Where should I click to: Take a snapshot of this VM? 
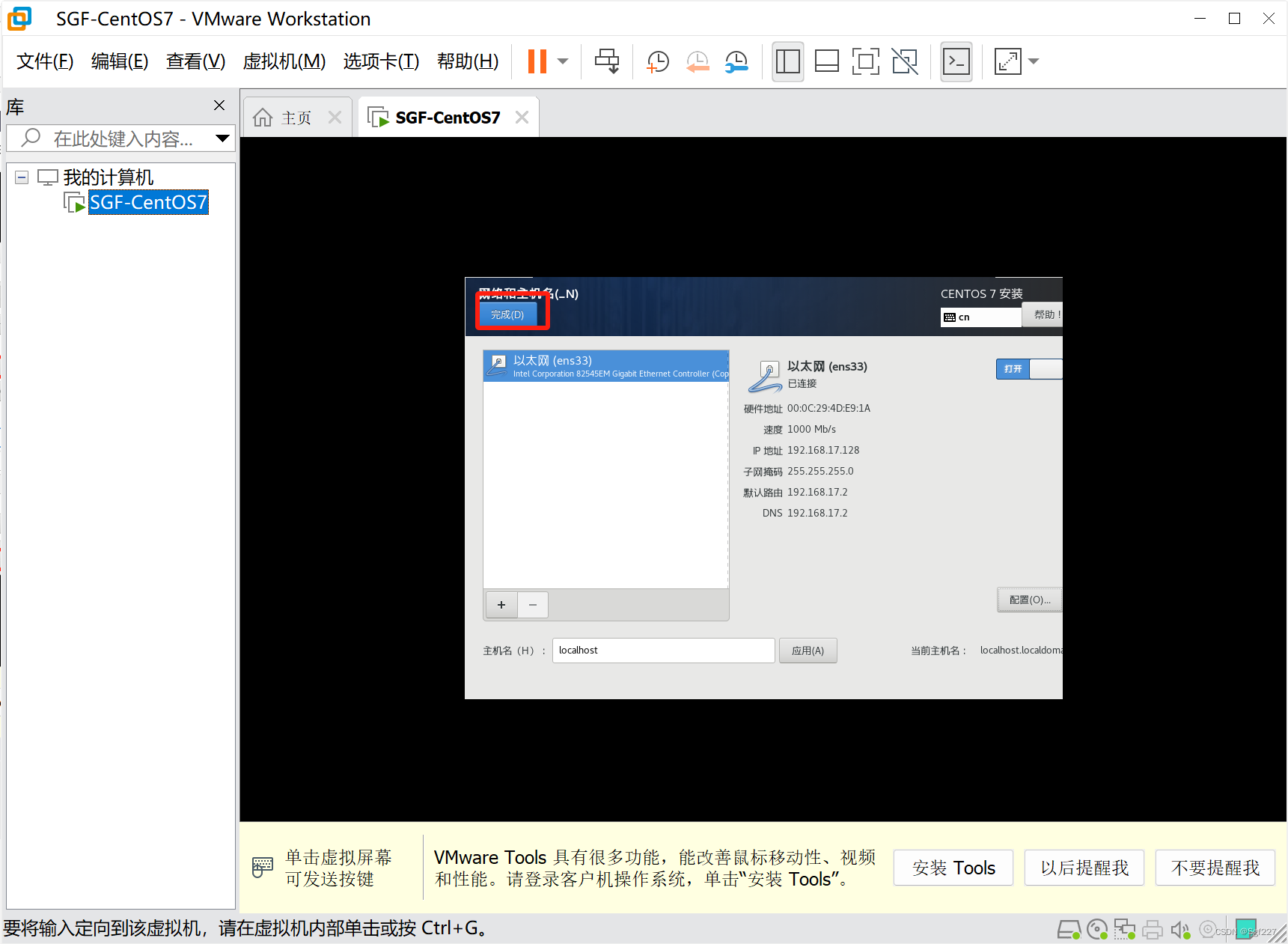657,61
